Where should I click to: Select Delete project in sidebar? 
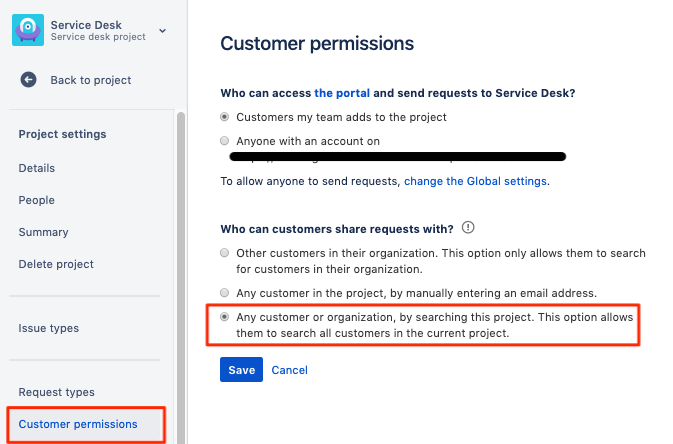point(56,264)
